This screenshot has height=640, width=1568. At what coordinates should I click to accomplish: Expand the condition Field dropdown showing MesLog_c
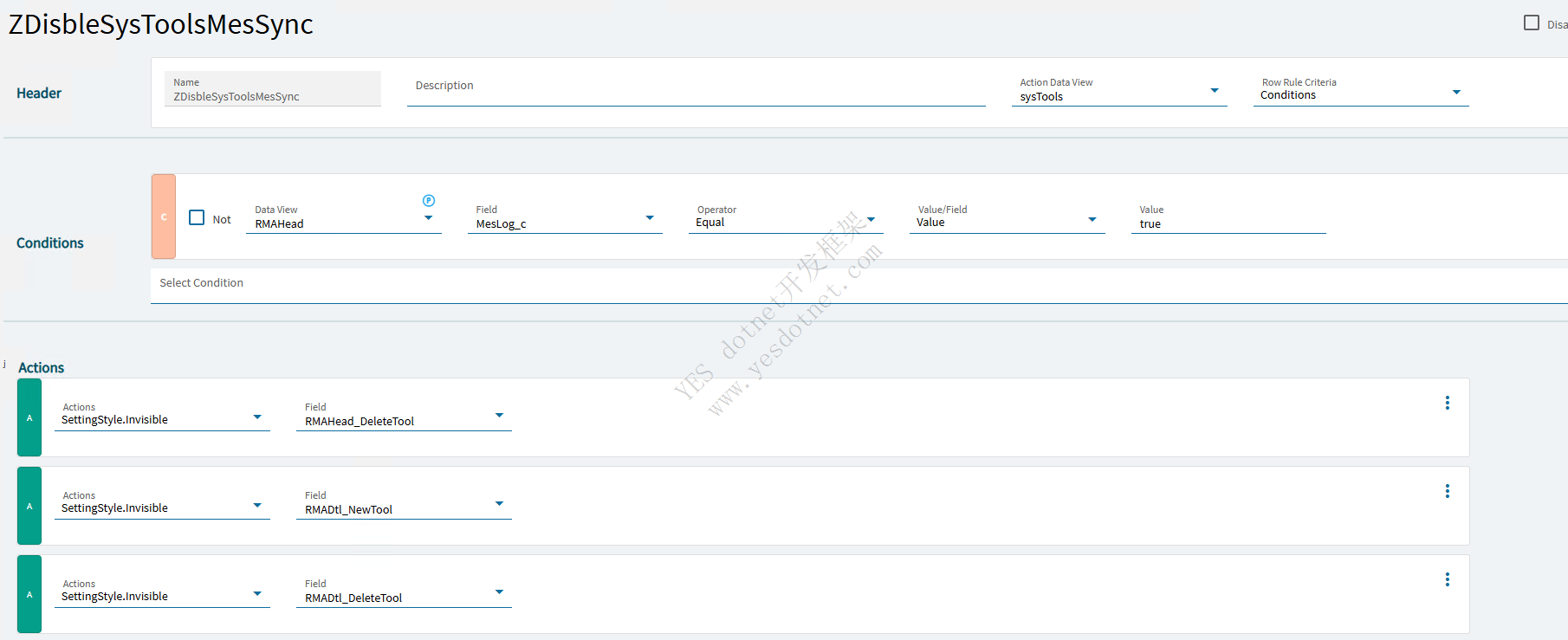pos(649,218)
